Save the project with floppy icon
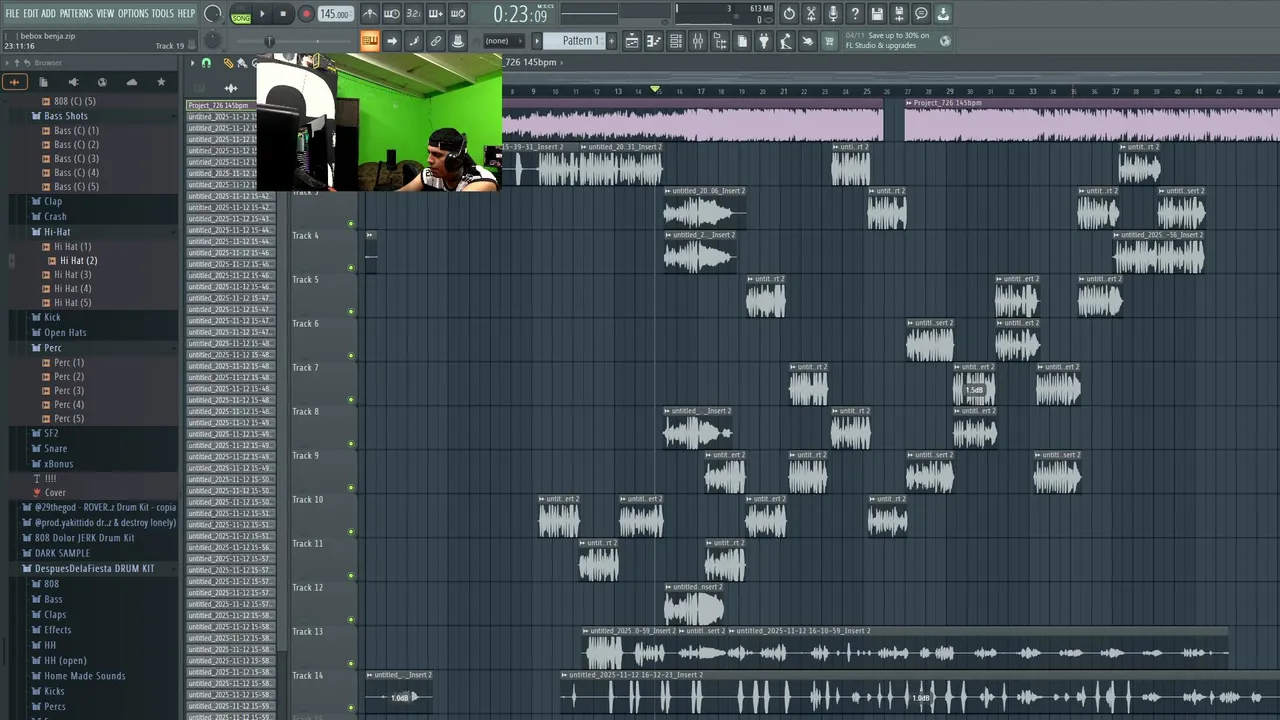 (x=877, y=14)
